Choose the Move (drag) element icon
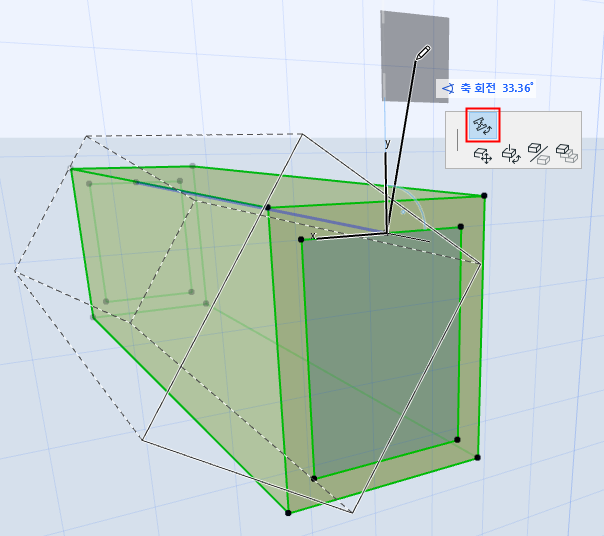The width and height of the screenshot is (604, 536). click(x=482, y=155)
